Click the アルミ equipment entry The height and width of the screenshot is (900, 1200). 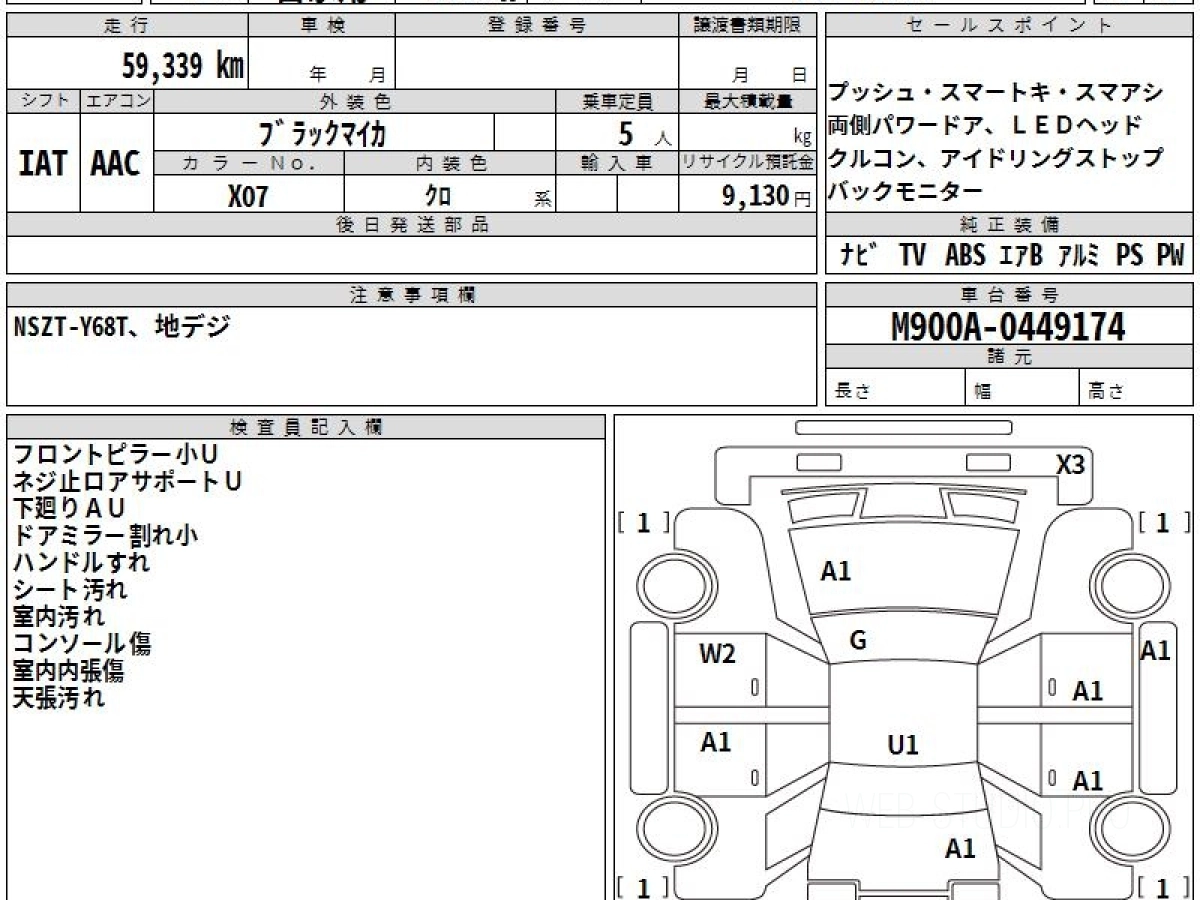[x=1079, y=255]
